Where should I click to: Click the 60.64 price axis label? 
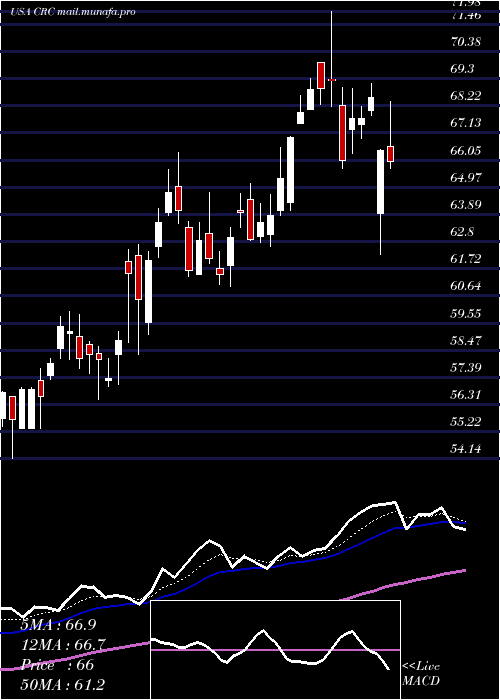point(467,286)
